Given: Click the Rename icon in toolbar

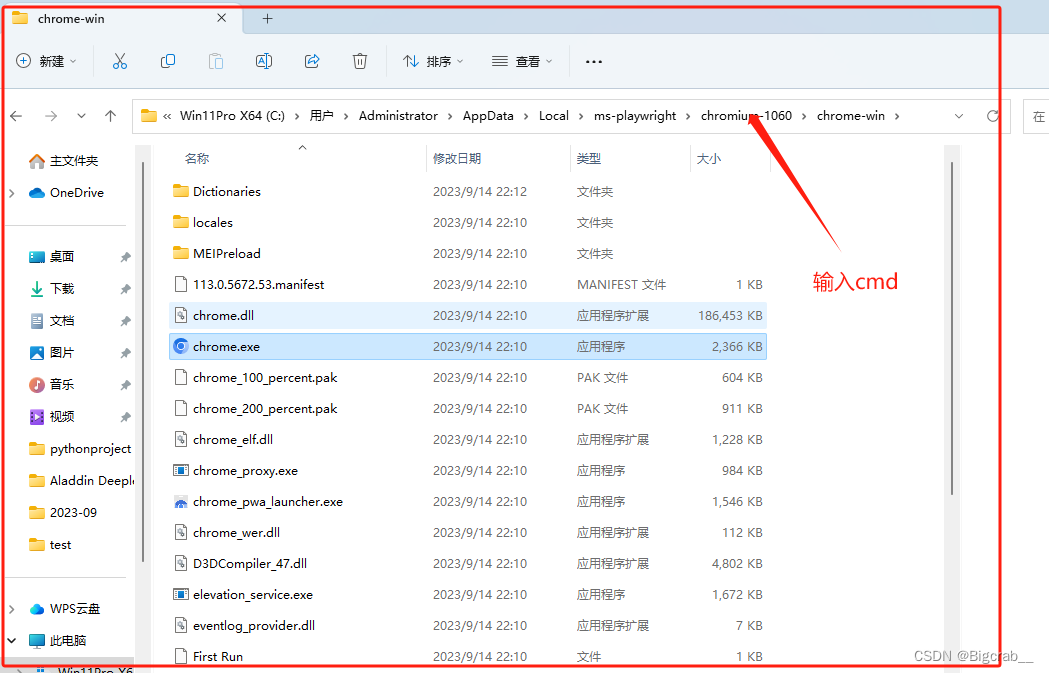Looking at the screenshot, I should click(x=264, y=62).
